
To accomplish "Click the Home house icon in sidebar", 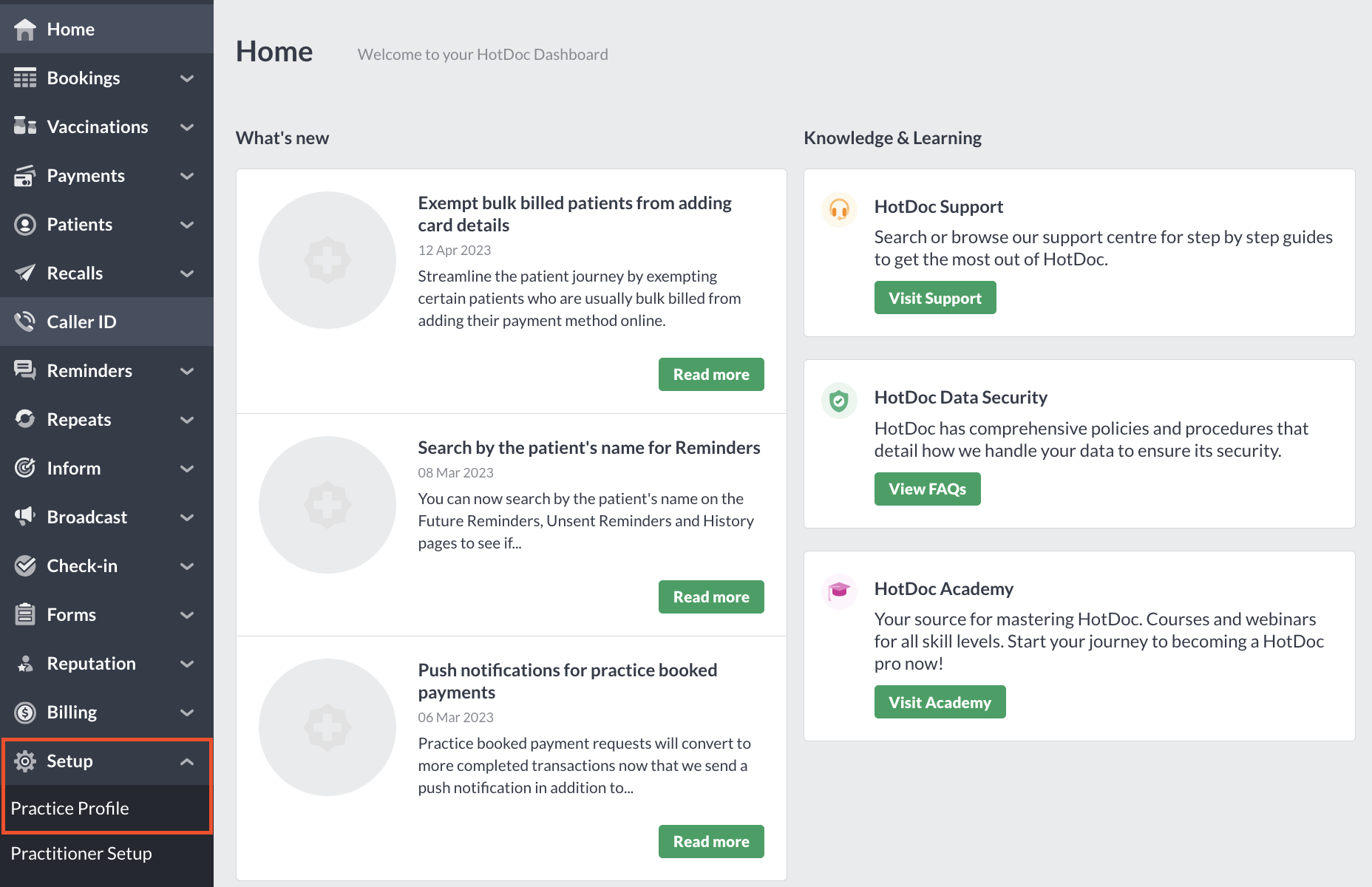I will [25, 30].
